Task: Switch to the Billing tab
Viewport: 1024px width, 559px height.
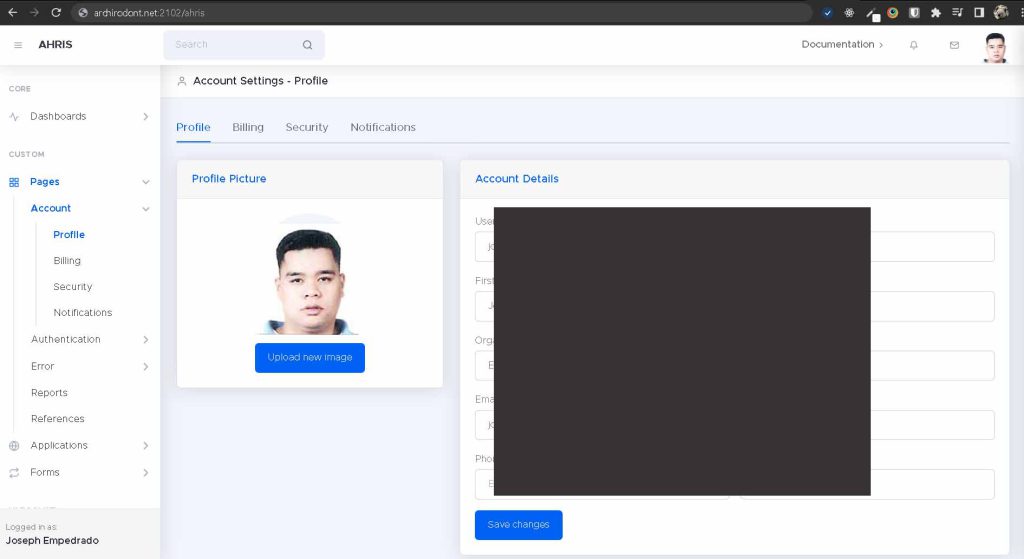Action: point(248,127)
